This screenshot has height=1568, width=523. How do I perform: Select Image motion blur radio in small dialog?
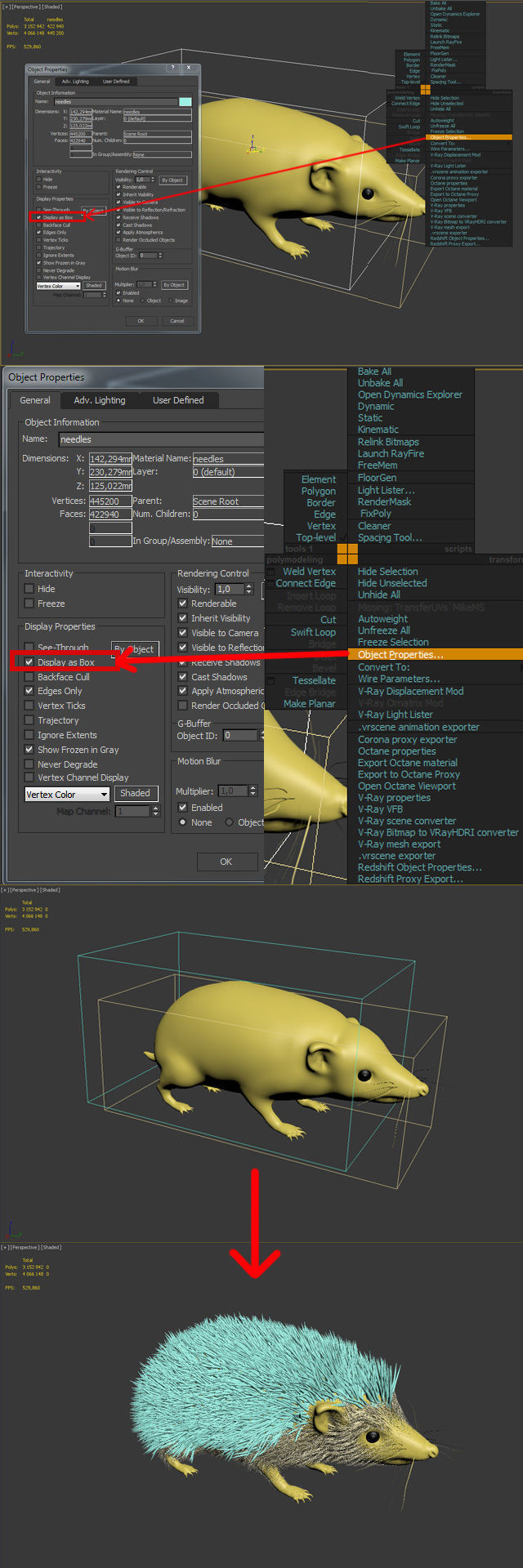[171, 301]
